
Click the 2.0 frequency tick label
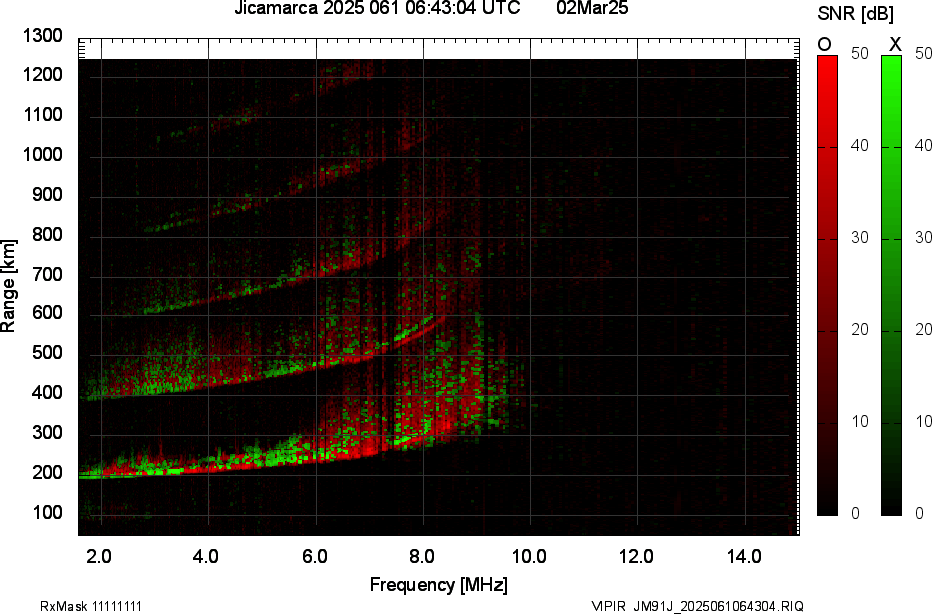point(99,557)
